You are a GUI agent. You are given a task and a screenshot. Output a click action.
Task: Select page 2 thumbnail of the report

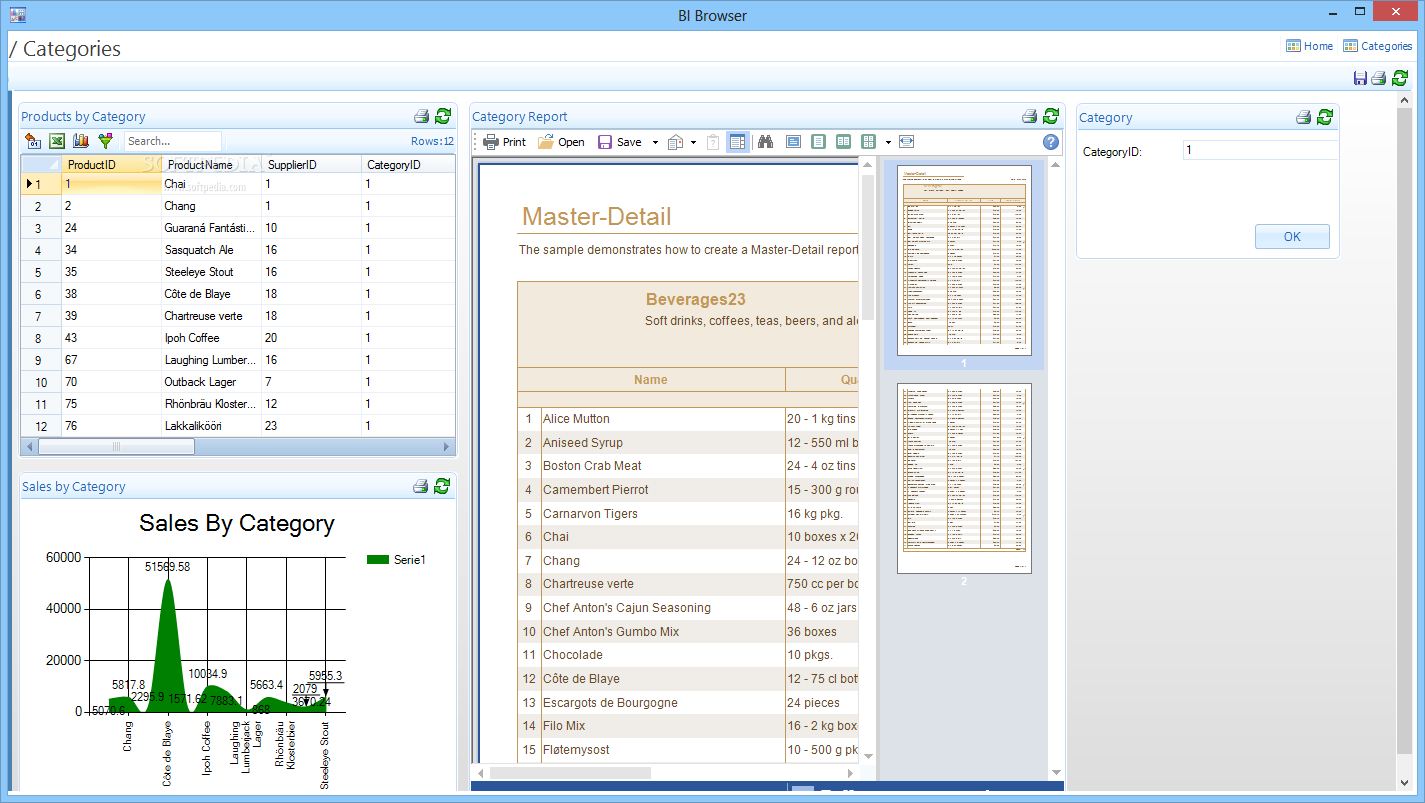(x=964, y=478)
